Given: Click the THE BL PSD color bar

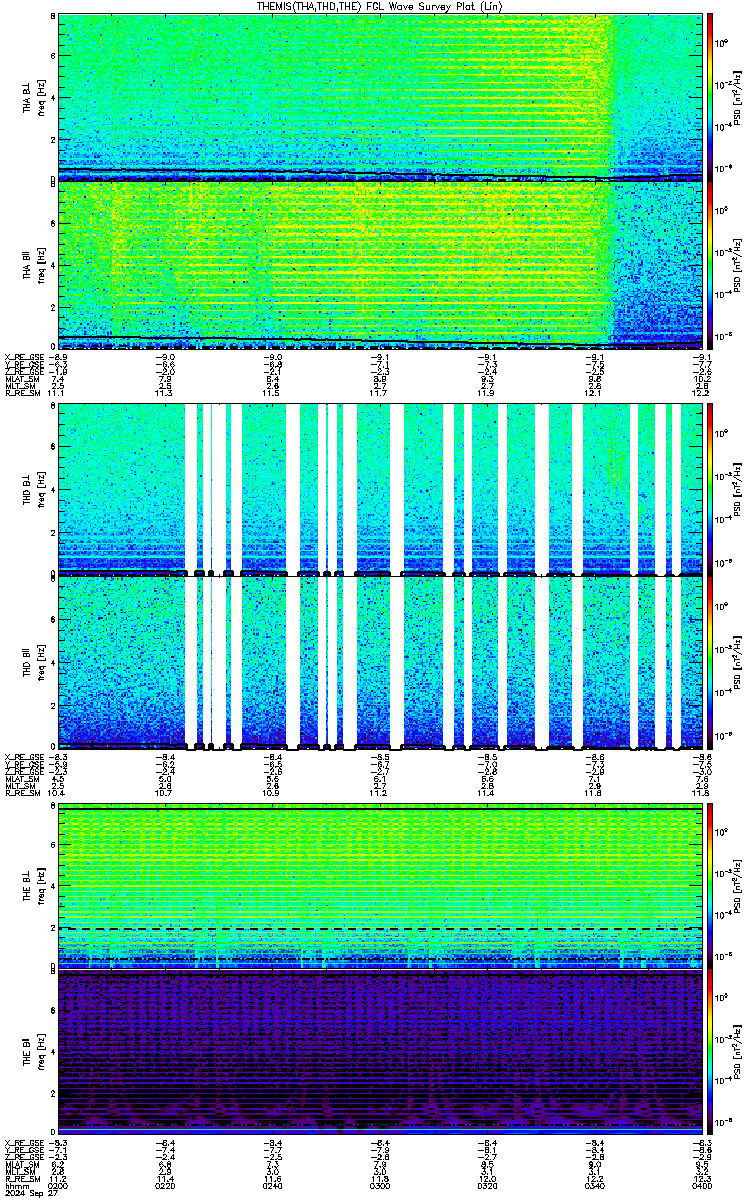Looking at the screenshot, I should pyautogui.click(x=711, y=886).
